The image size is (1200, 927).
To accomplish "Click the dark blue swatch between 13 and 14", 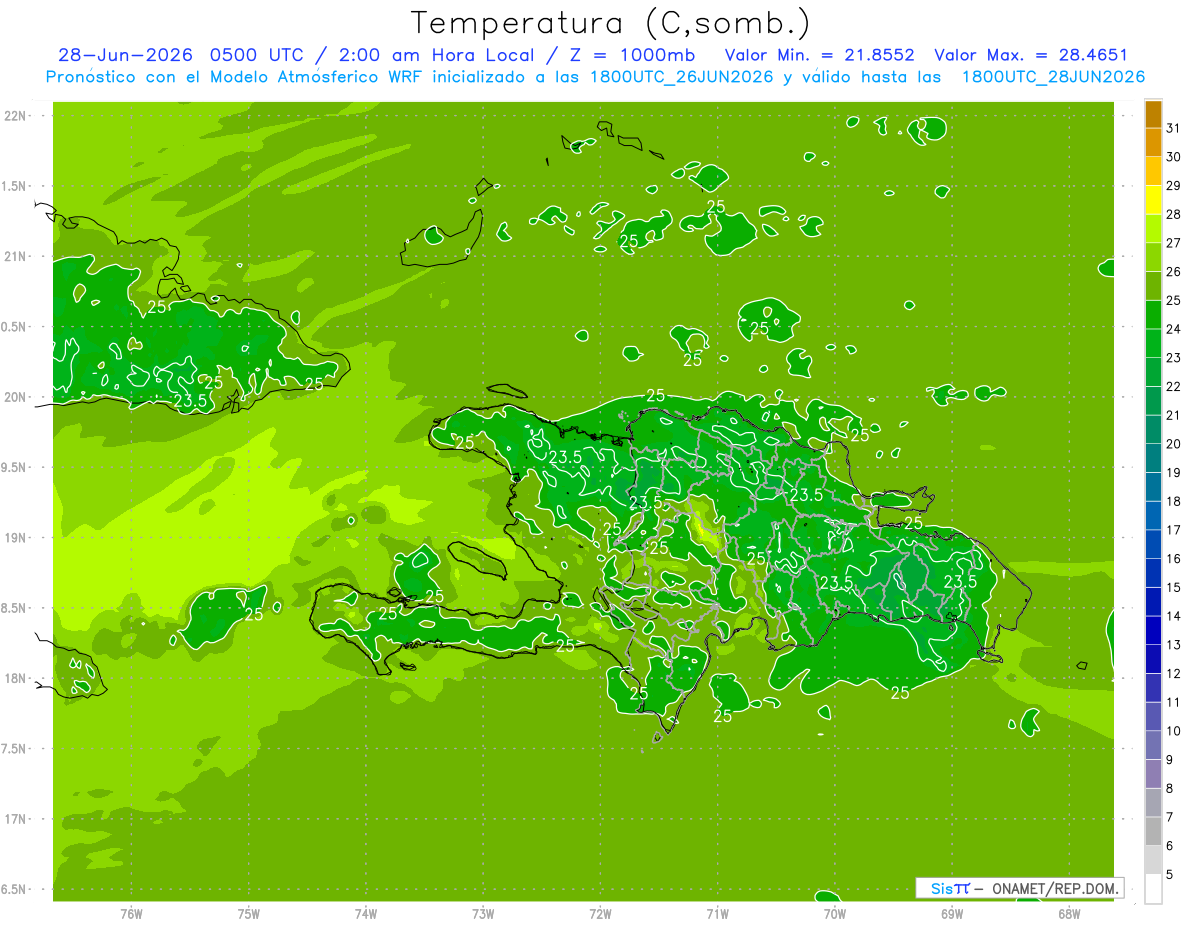I will [x=1153, y=630].
